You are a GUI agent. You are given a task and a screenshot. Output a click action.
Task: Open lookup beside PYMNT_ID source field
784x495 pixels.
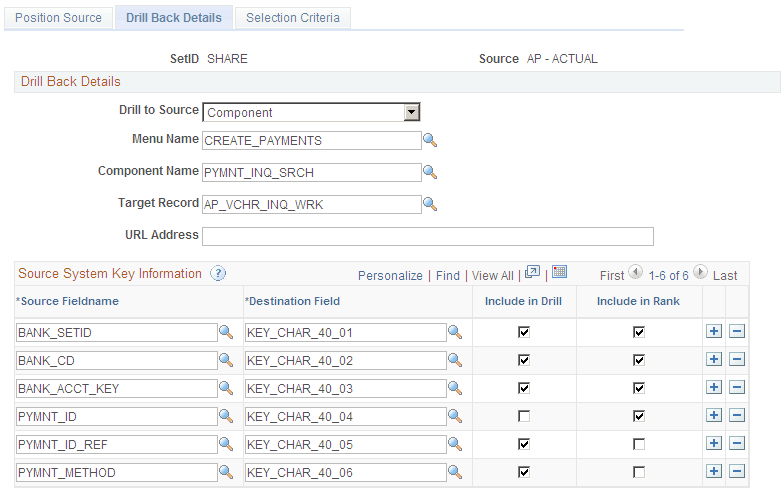(x=226, y=416)
